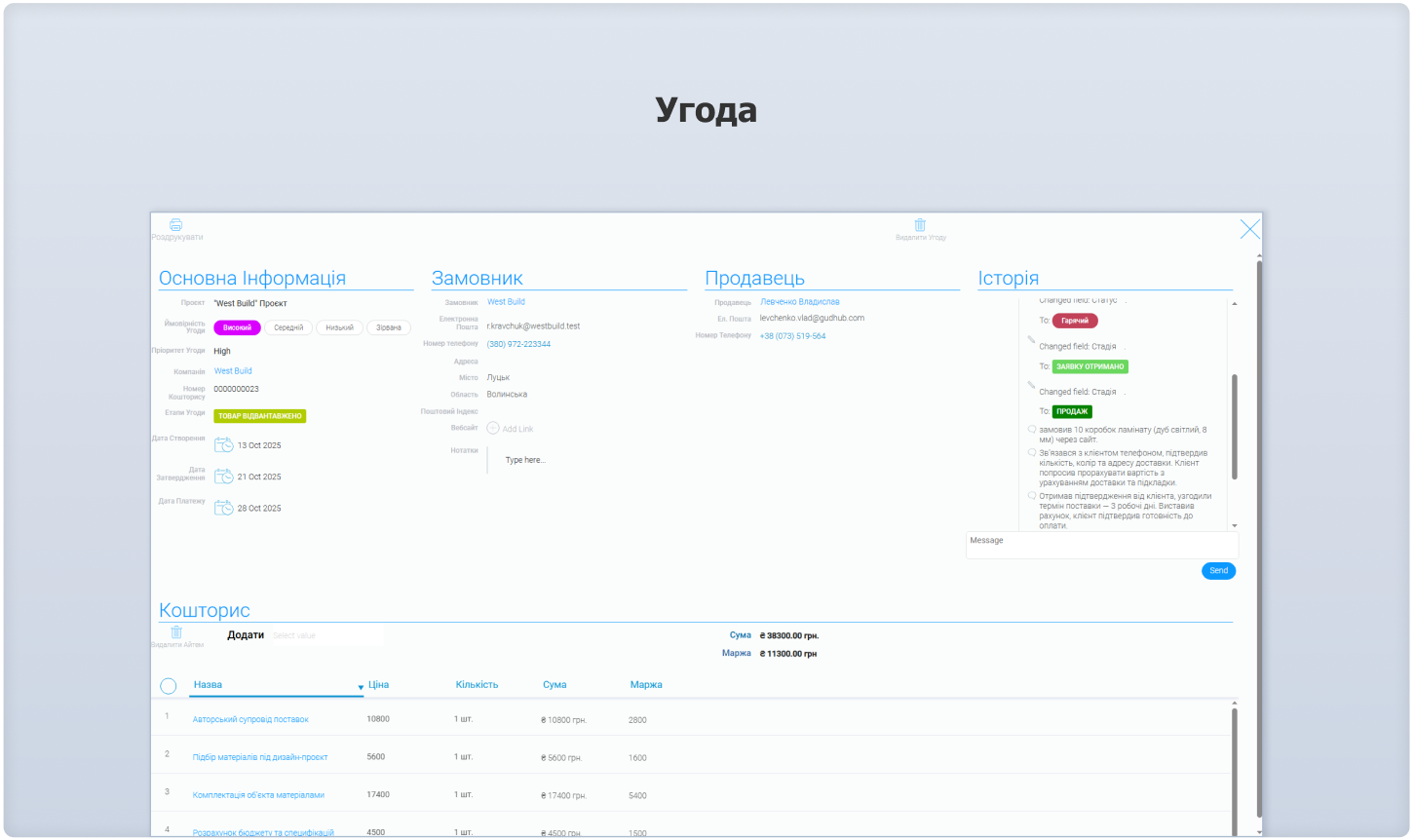Screen dimensions: 1415x840
Task: Click the Роздрукувати printer icon
Action: point(176,224)
